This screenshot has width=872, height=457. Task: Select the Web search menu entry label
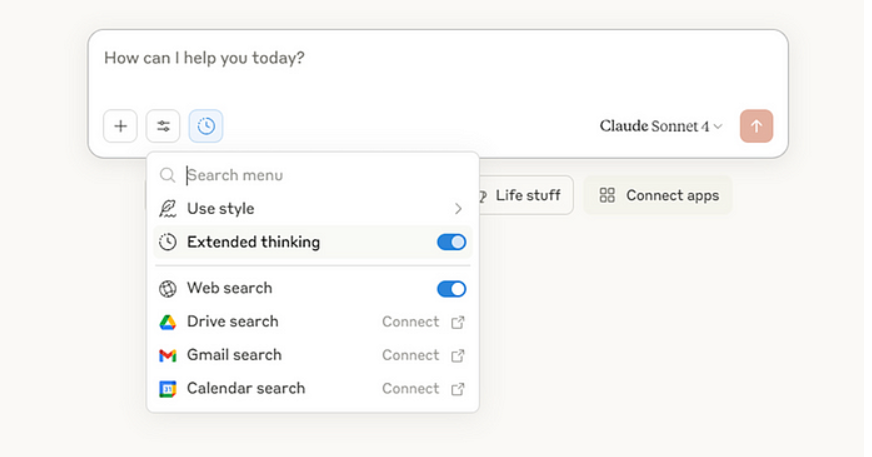(x=229, y=288)
